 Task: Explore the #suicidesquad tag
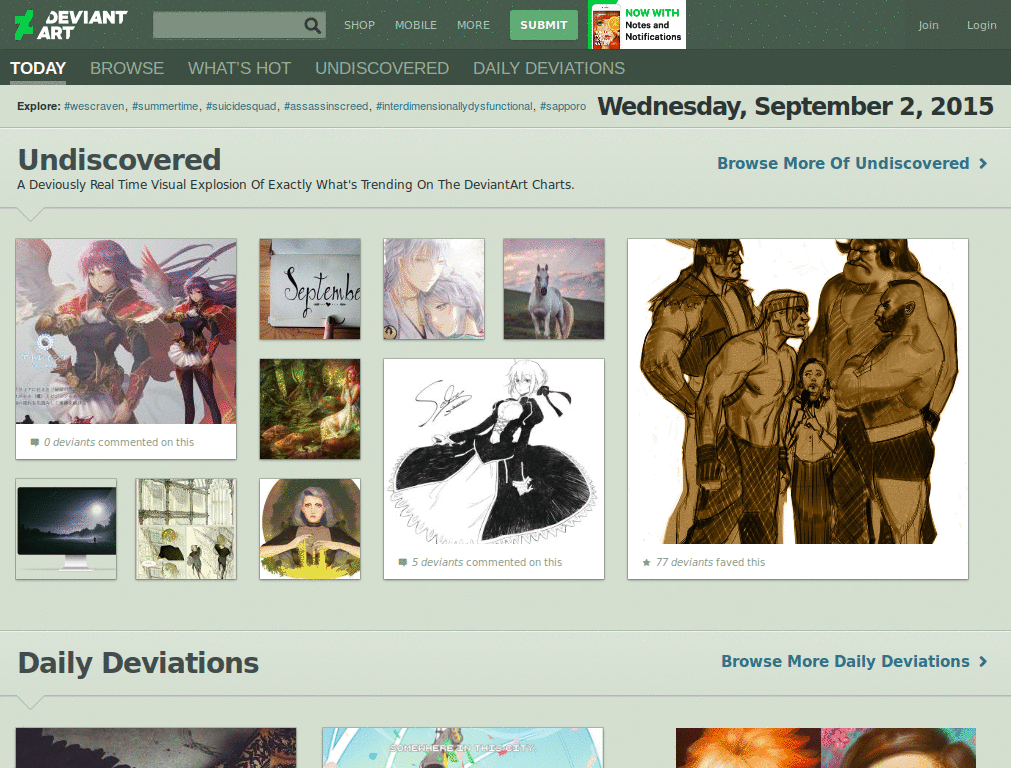point(241,106)
